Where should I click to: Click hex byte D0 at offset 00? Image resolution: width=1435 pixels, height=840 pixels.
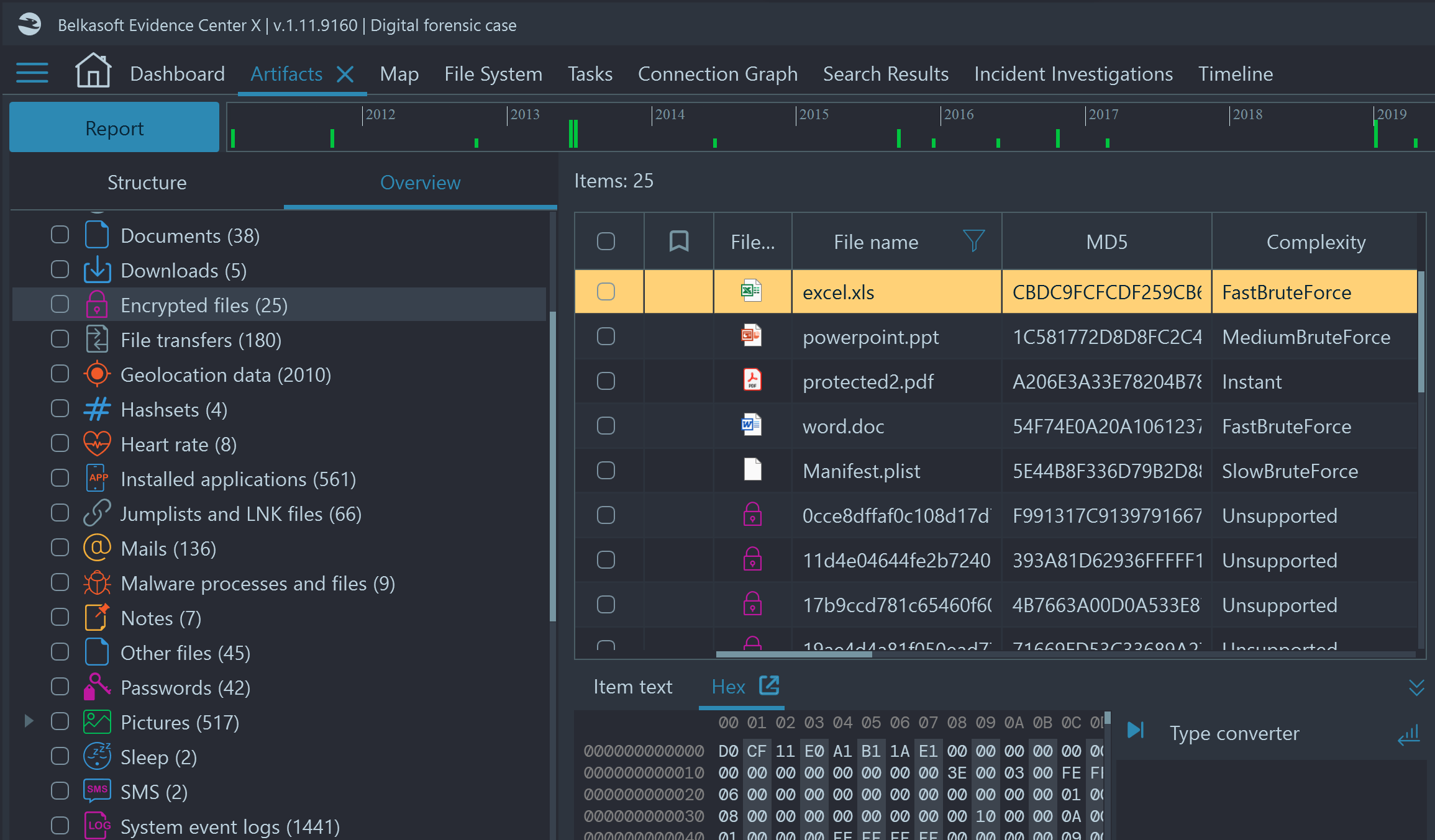click(728, 751)
